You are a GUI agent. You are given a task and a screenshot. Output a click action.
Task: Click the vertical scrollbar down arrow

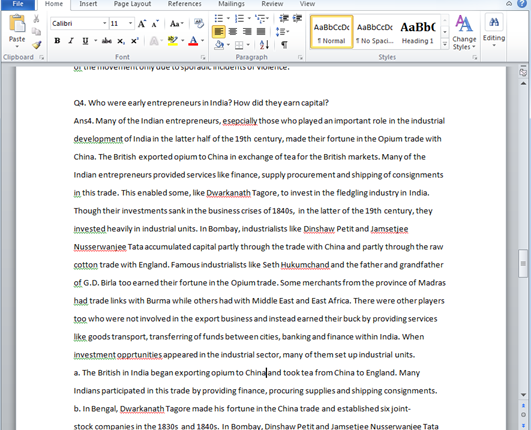524,395
